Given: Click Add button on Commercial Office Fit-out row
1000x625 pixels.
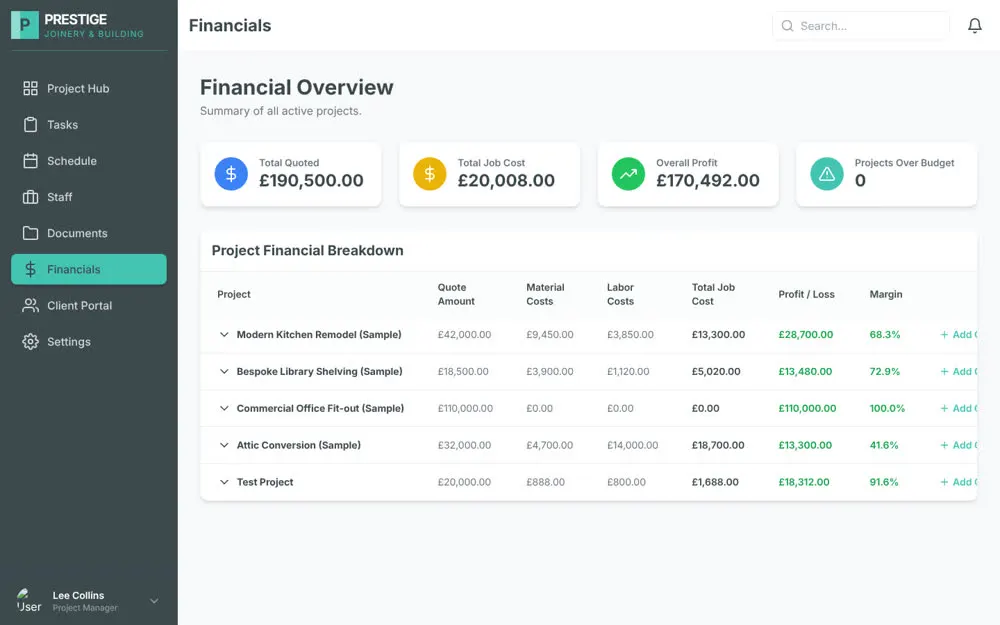Looking at the screenshot, I should point(958,408).
